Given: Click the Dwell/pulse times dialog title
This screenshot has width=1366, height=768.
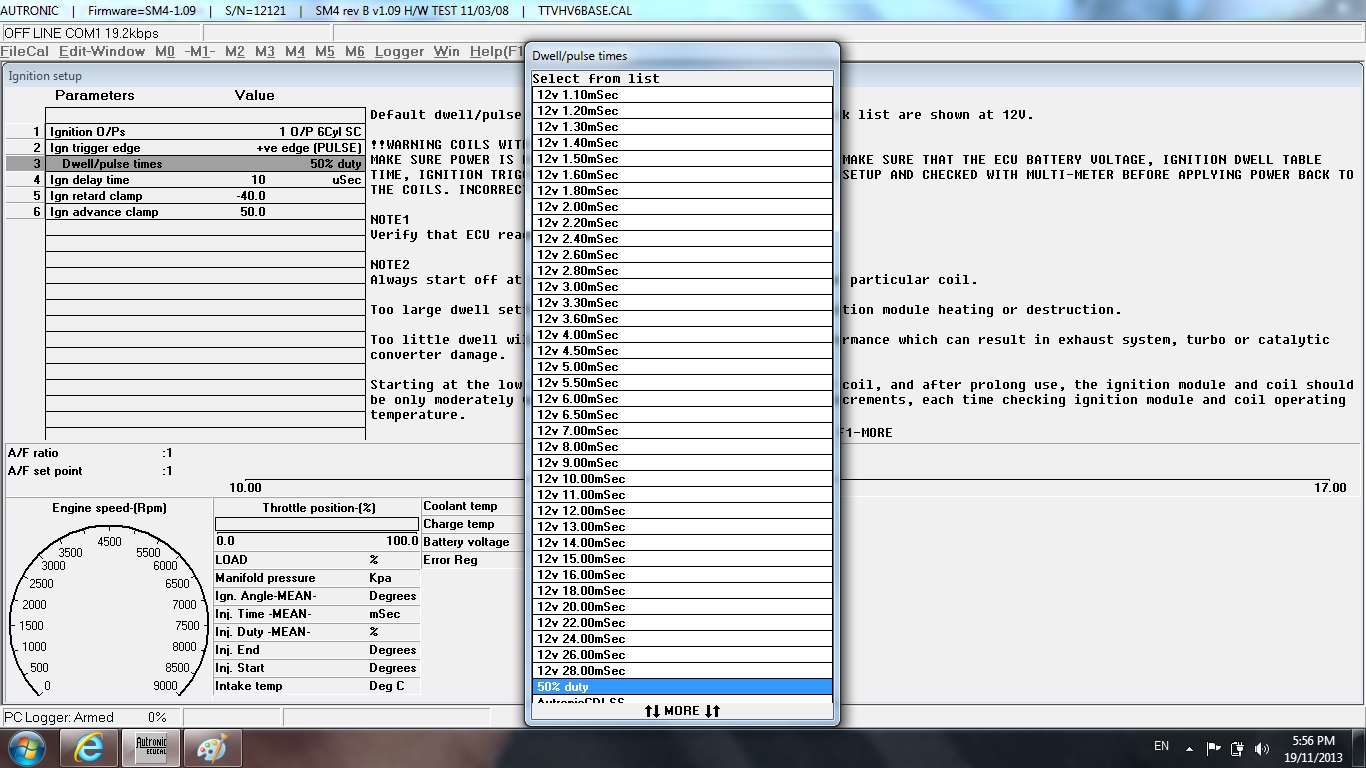Looking at the screenshot, I should (x=580, y=56).
